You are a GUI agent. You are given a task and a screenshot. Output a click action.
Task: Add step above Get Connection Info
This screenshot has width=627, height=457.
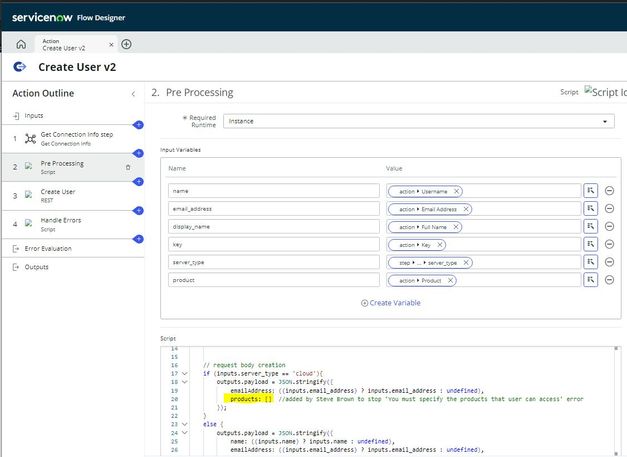point(138,125)
